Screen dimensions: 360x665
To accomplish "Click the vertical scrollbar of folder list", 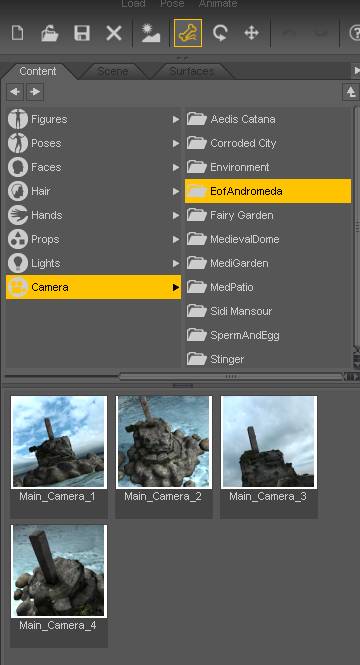I will coord(356,225).
